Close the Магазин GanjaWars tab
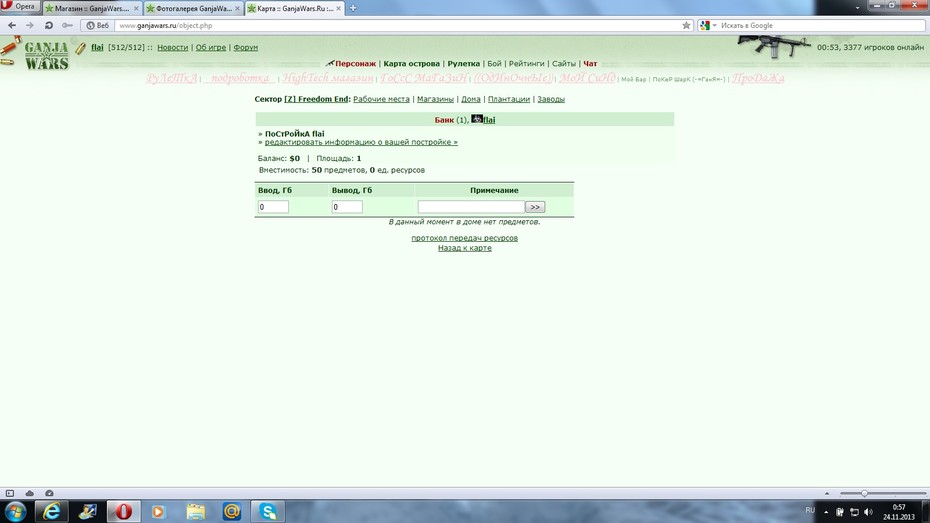This screenshot has width=930, height=523. (x=136, y=8)
